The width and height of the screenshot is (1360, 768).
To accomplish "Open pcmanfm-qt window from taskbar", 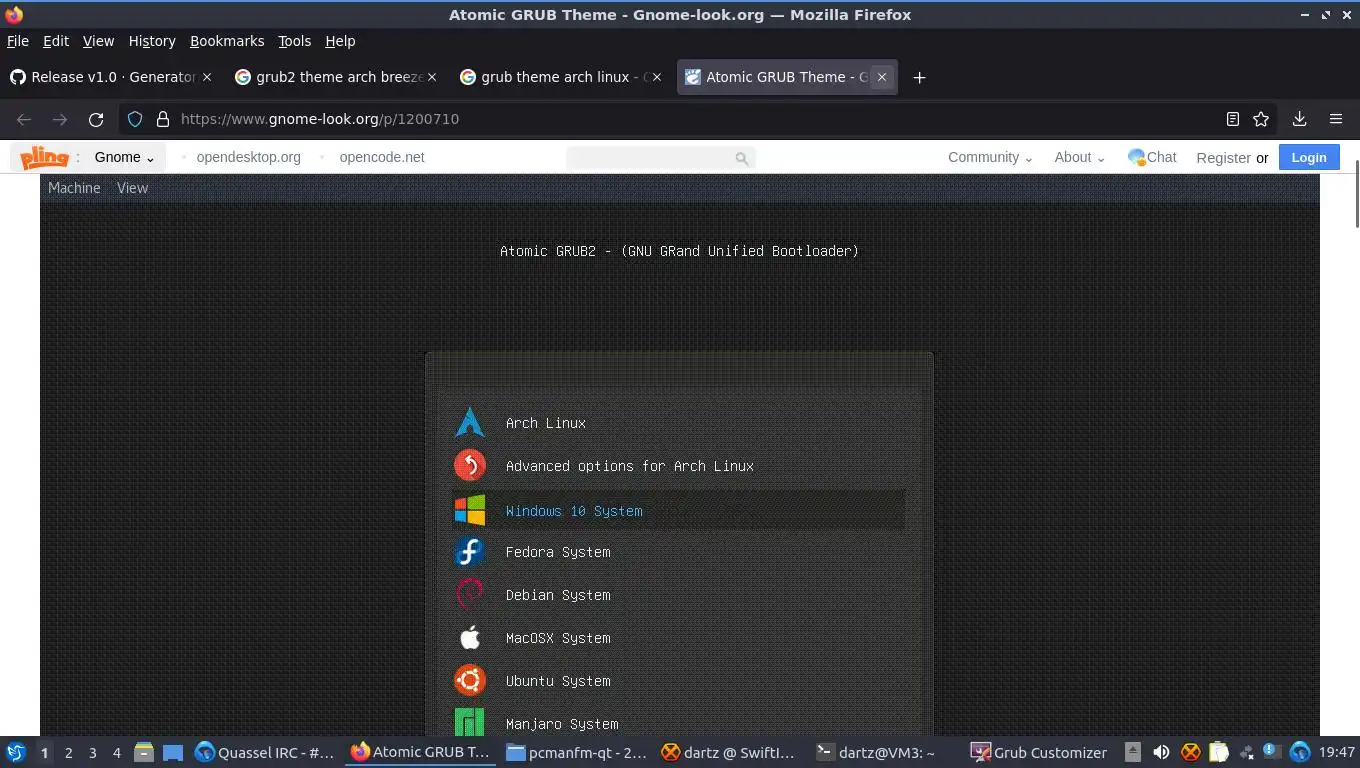I will 576,752.
